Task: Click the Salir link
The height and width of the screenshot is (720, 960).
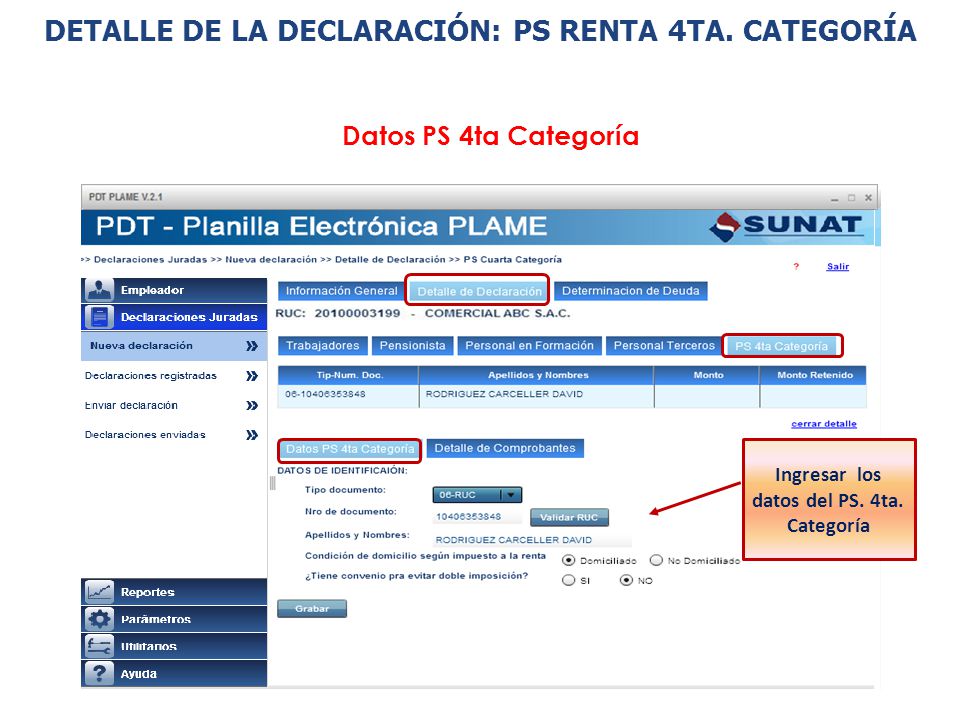Action: 838,266
